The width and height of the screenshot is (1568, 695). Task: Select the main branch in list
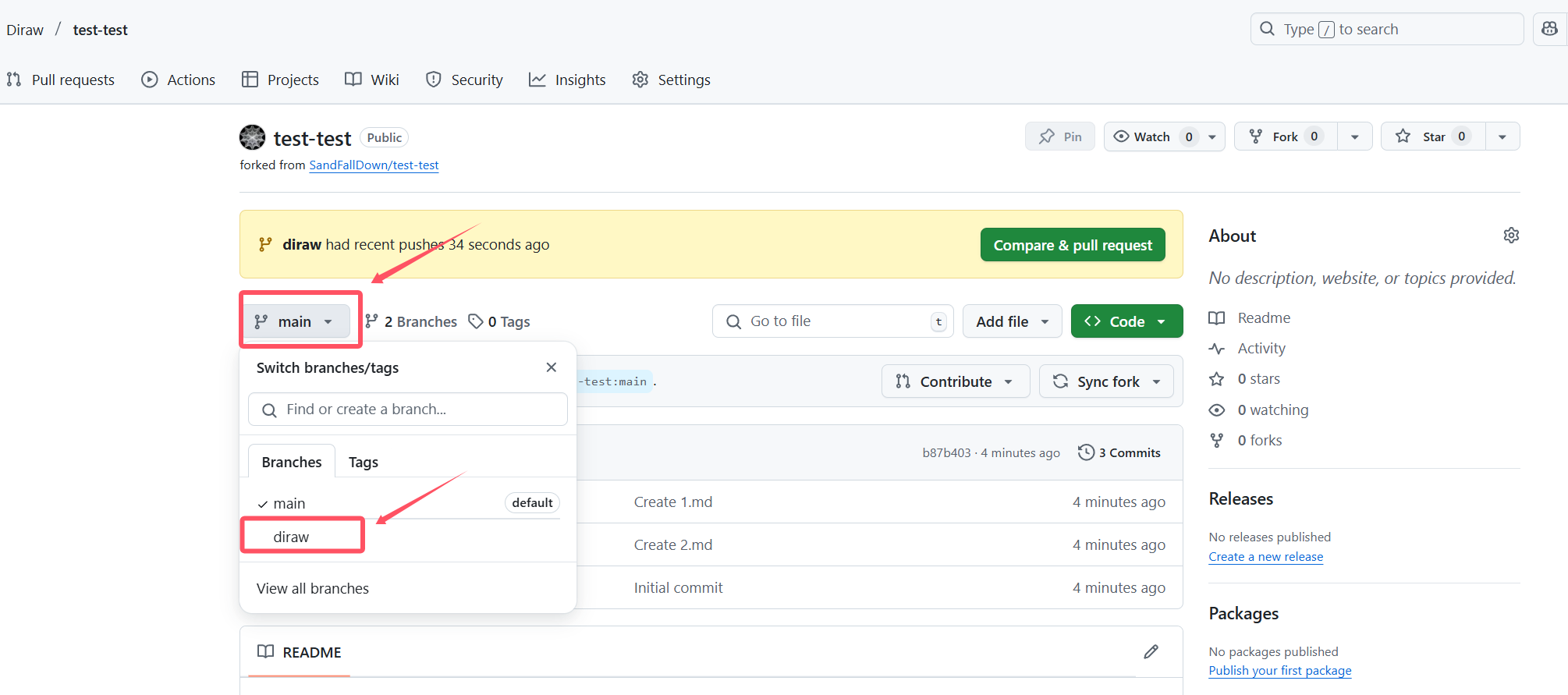click(408, 503)
